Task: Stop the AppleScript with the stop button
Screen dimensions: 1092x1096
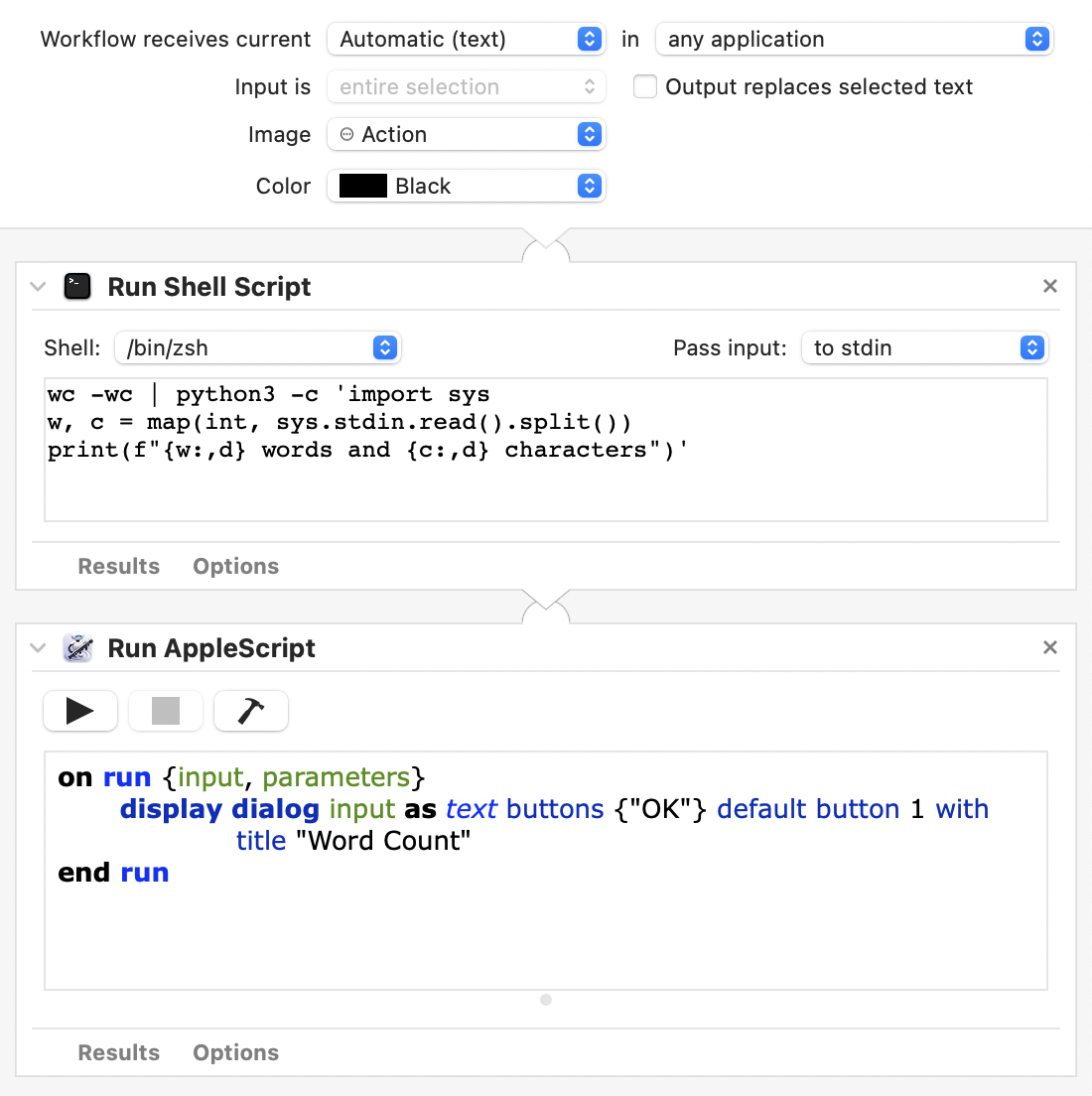Action: (x=166, y=711)
